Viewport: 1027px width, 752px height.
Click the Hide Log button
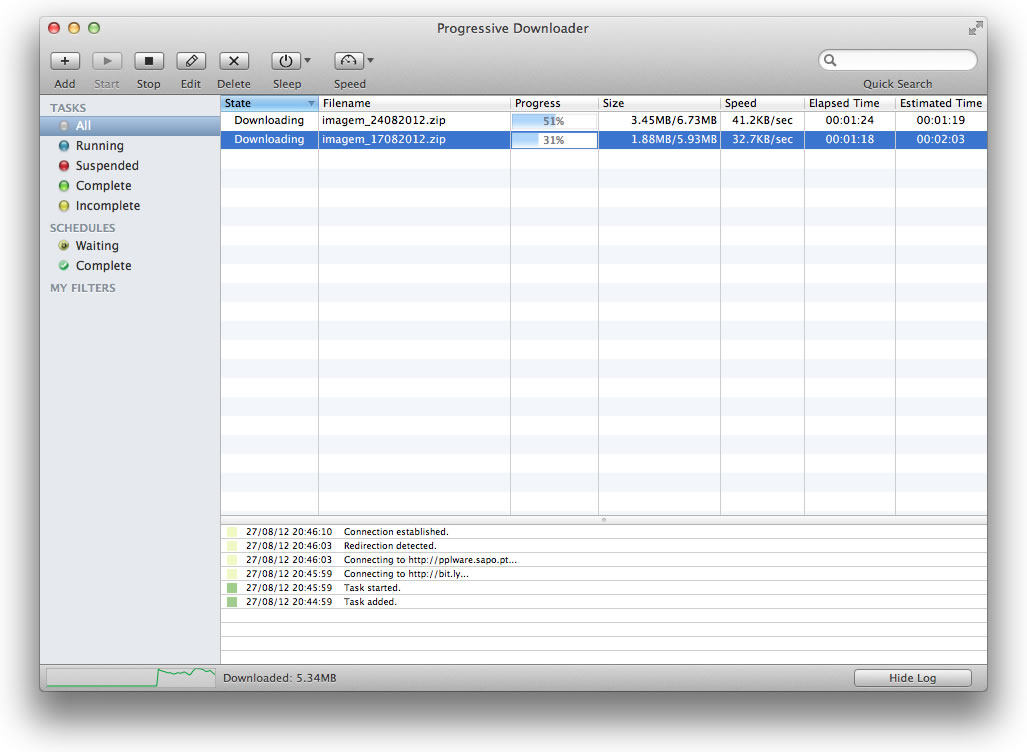912,678
